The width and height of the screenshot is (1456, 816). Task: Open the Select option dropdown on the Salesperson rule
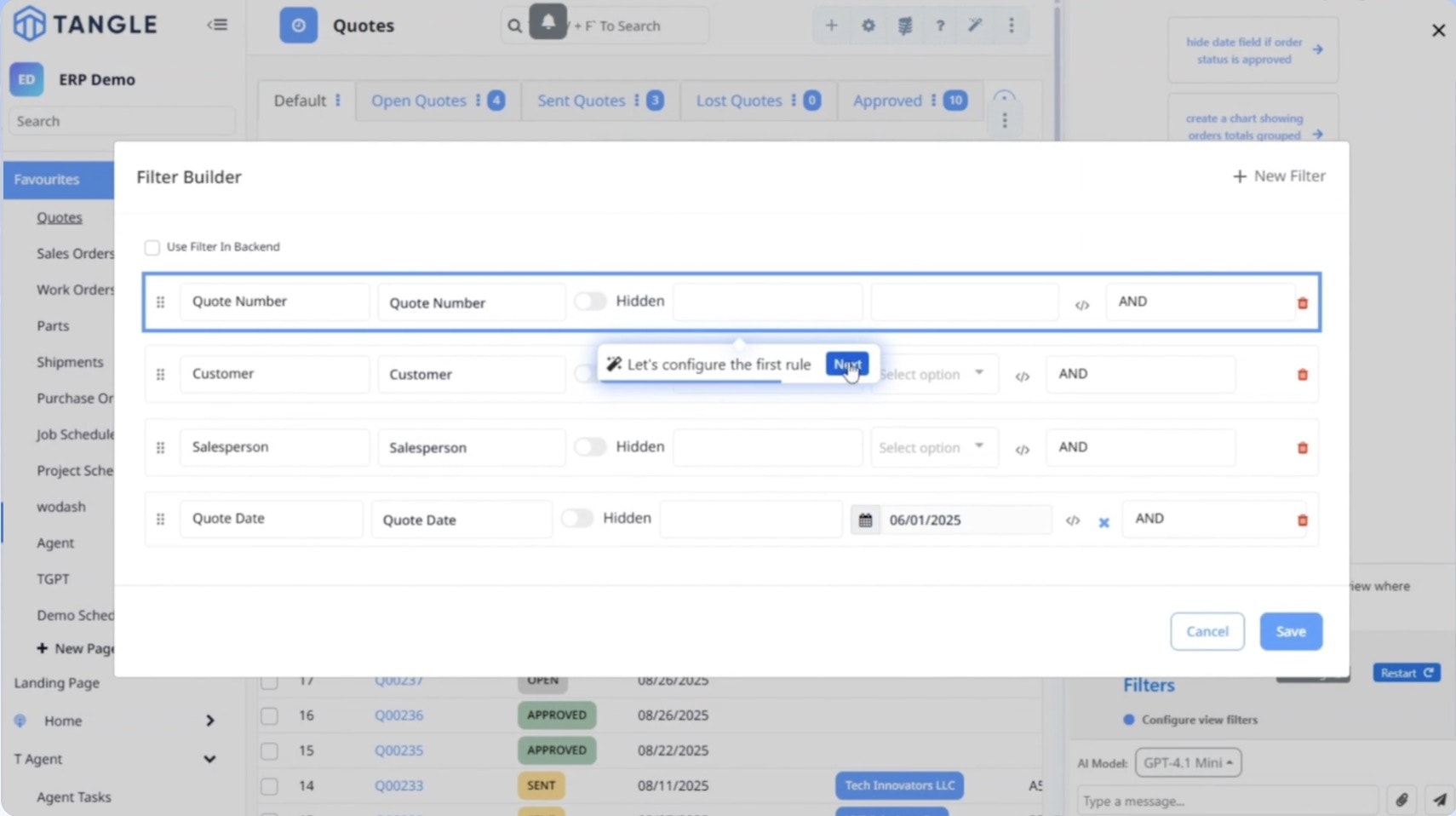[934, 447]
